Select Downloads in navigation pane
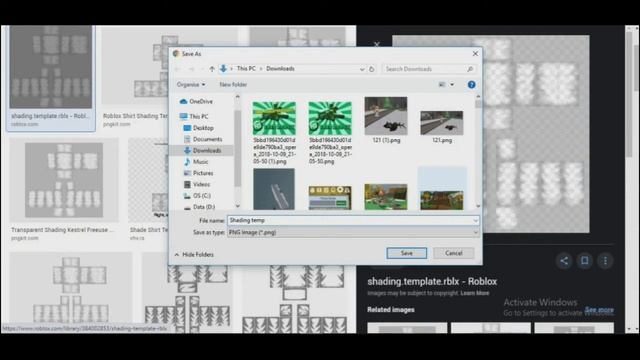 click(x=203, y=151)
